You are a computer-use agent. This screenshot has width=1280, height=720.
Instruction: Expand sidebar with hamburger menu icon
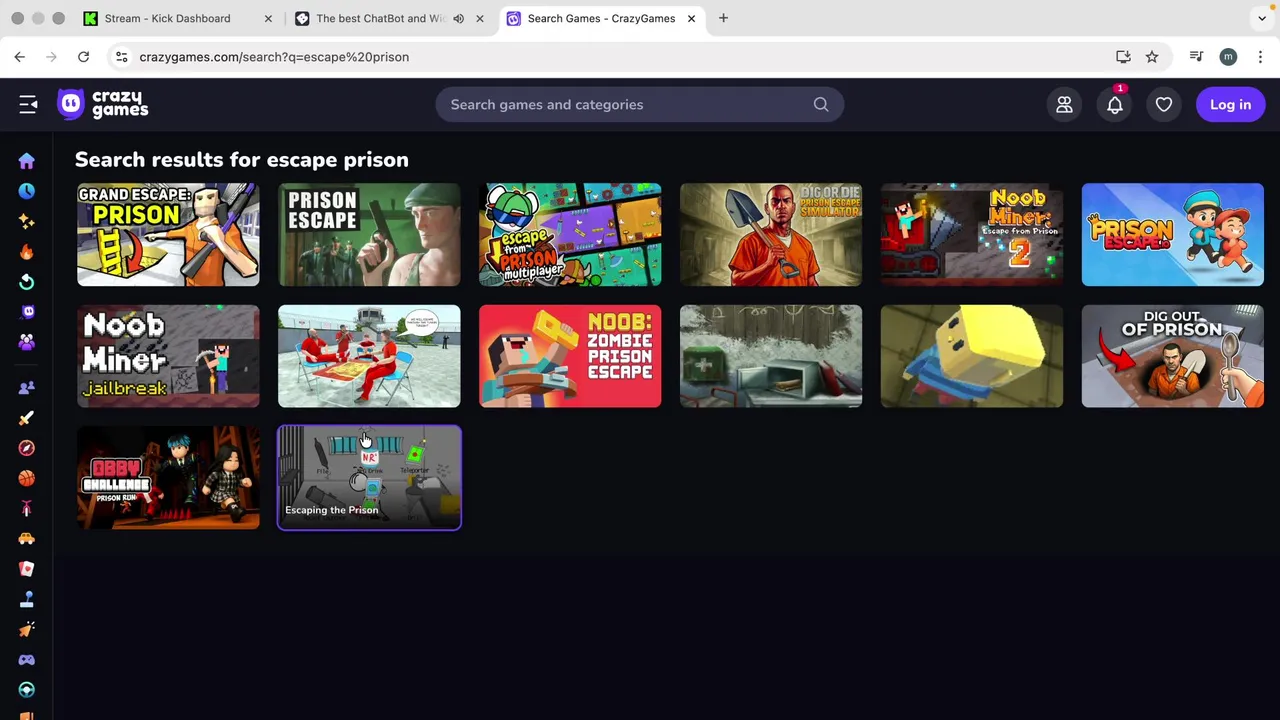coord(28,104)
